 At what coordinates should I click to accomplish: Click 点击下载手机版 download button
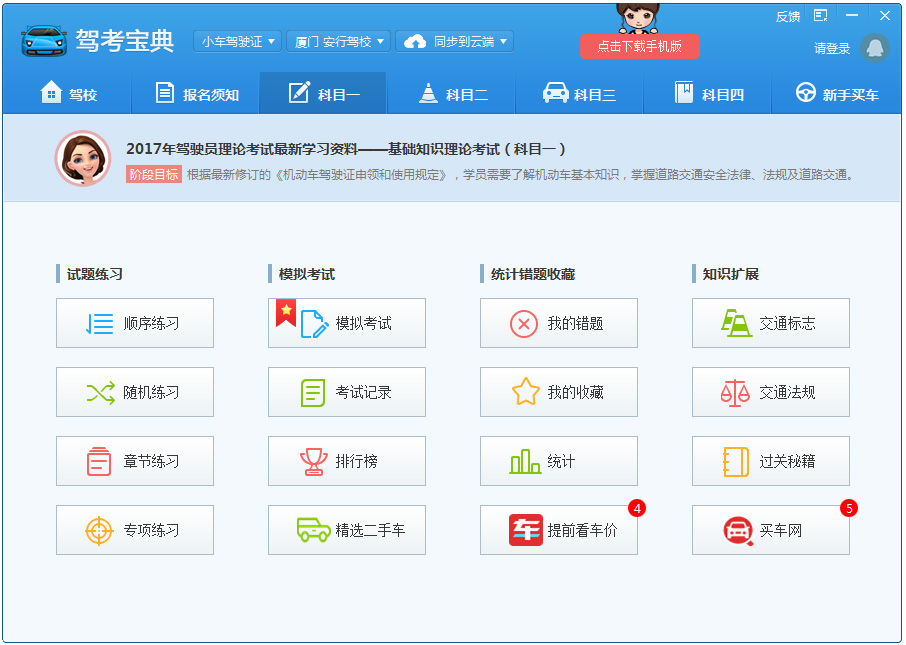pyautogui.click(x=639, y=46)
